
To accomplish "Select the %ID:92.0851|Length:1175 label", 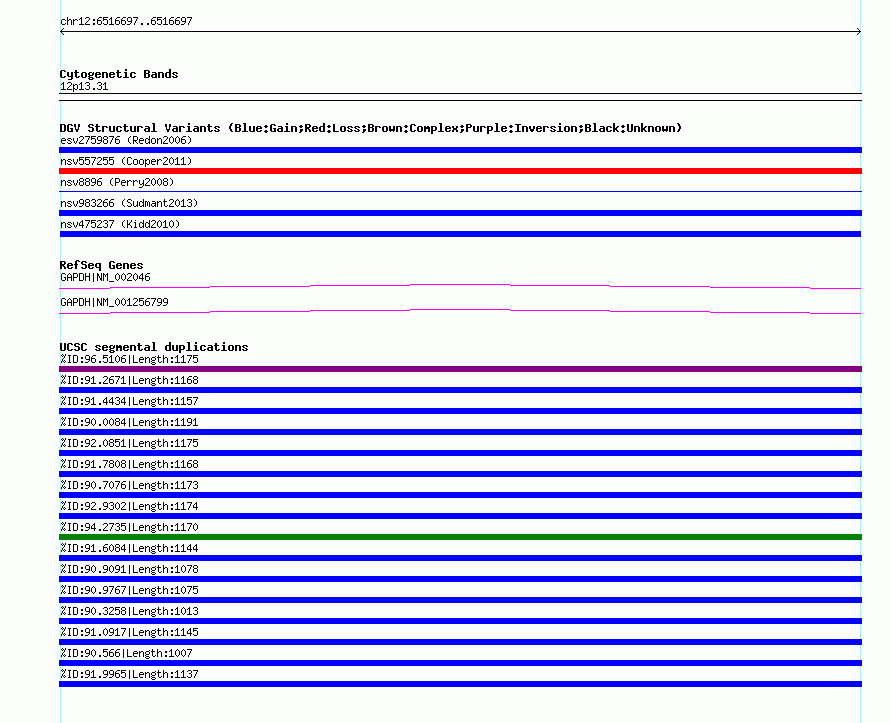I will pyautogui.click(x=129, y=443).
